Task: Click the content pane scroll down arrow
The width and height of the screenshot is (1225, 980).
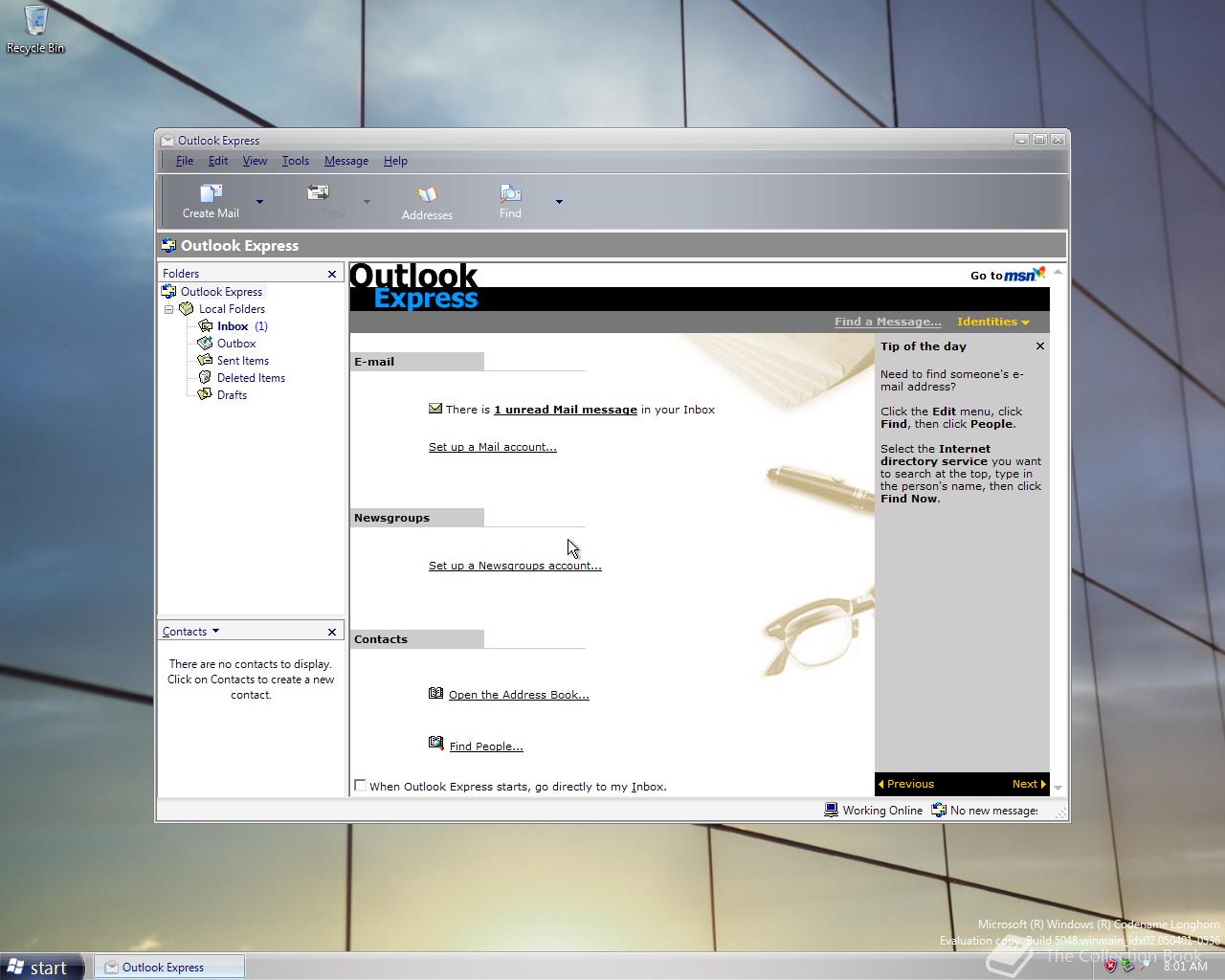Action: point(1058,787)
